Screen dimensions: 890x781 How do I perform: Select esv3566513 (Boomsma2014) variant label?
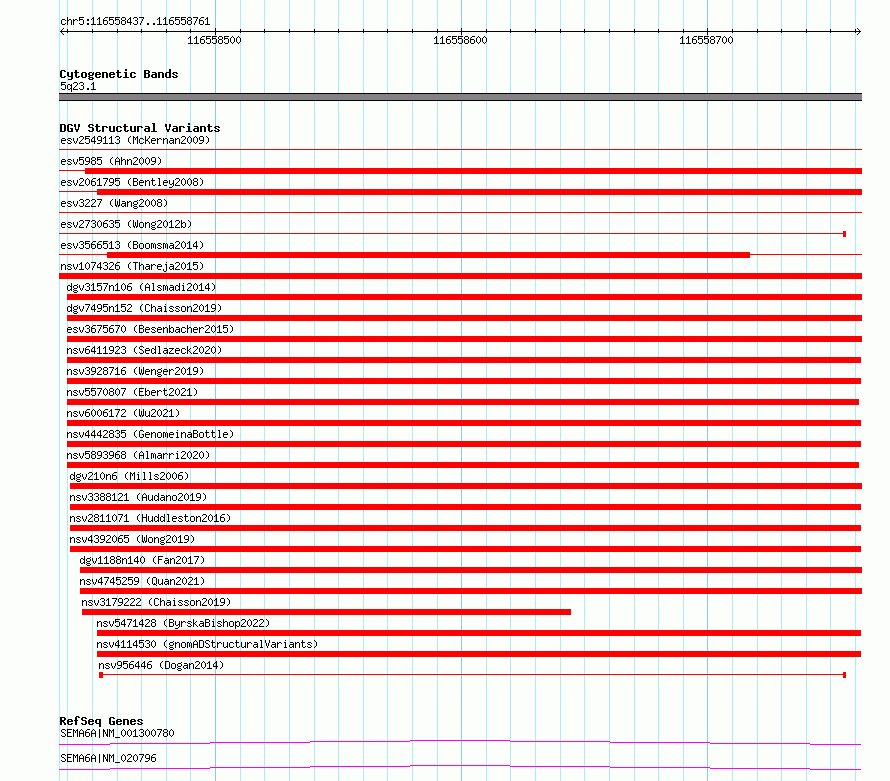click(x=132, y=245)
